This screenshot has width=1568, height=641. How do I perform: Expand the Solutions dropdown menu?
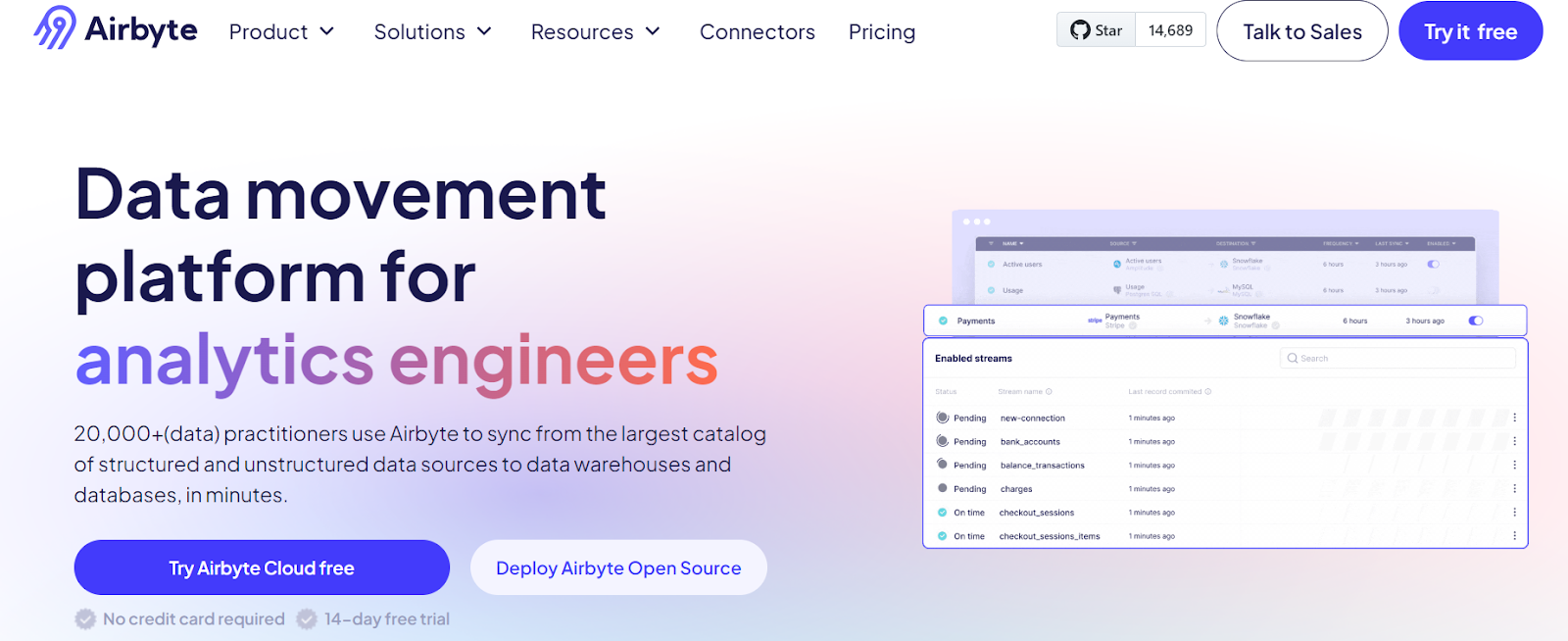tap(433, 32)
